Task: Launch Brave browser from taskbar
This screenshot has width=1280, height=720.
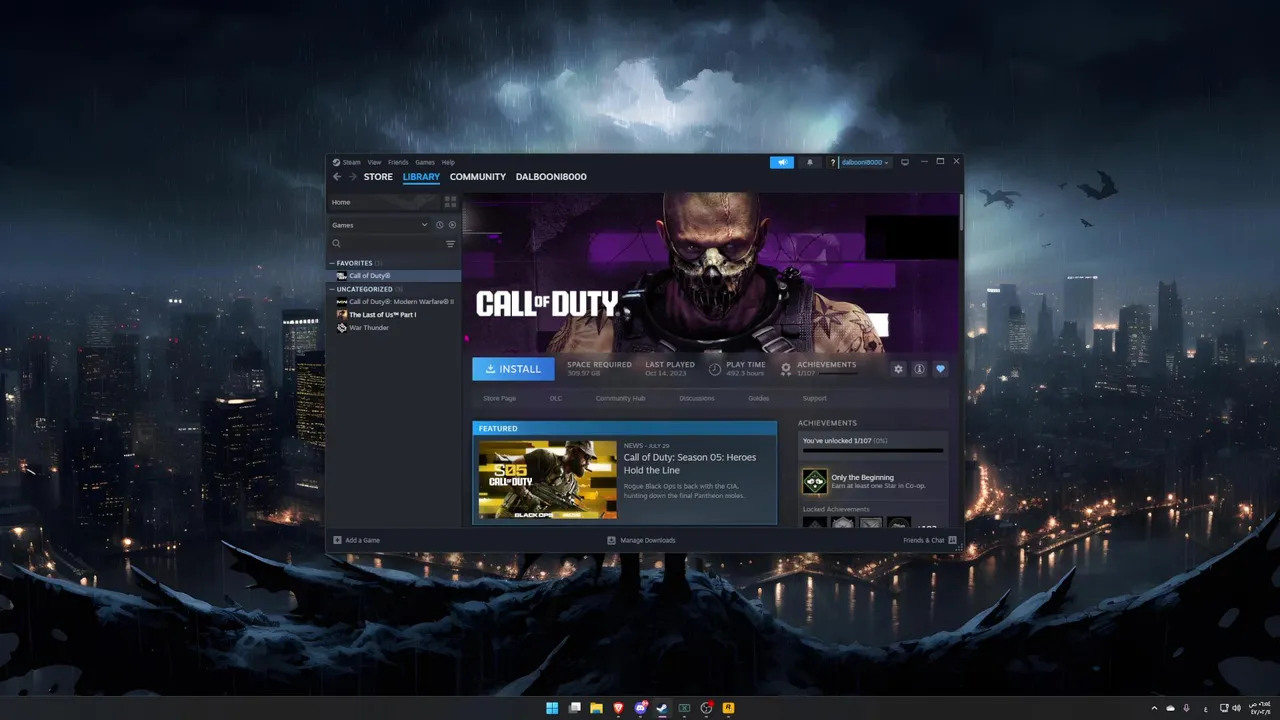Action: coord(618,708)
